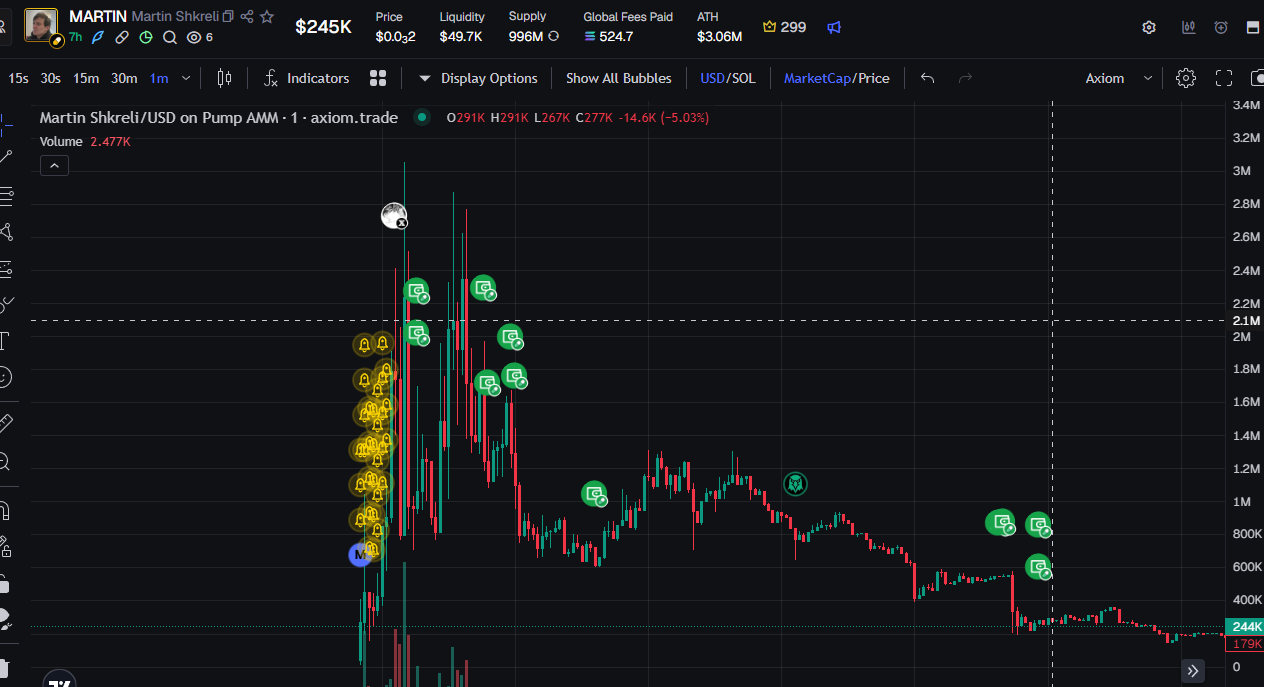Open the token's link icon
The image size is (1264, 687).
(x=122, y=37)
